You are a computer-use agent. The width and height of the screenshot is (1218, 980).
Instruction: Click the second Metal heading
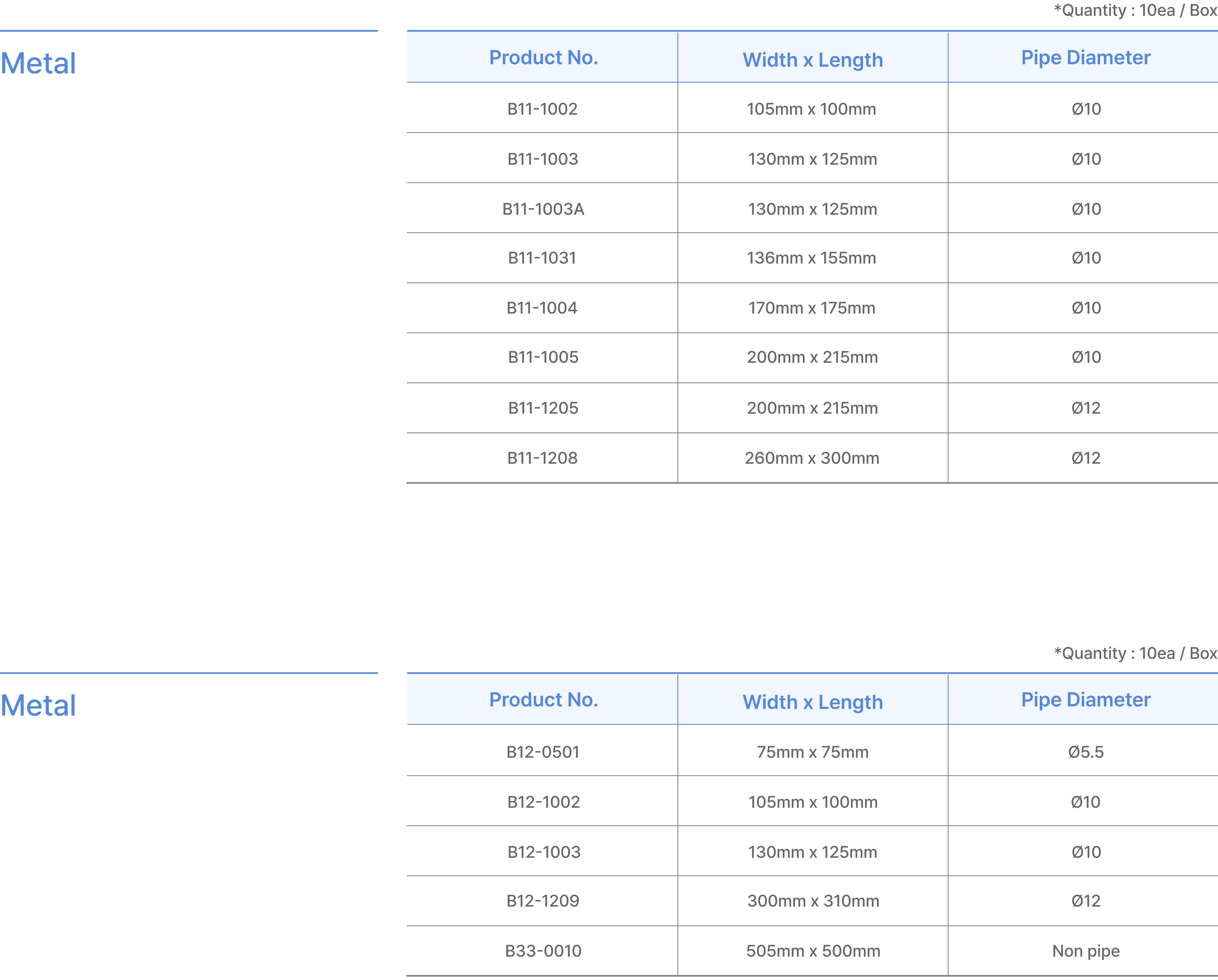(38, 706)
